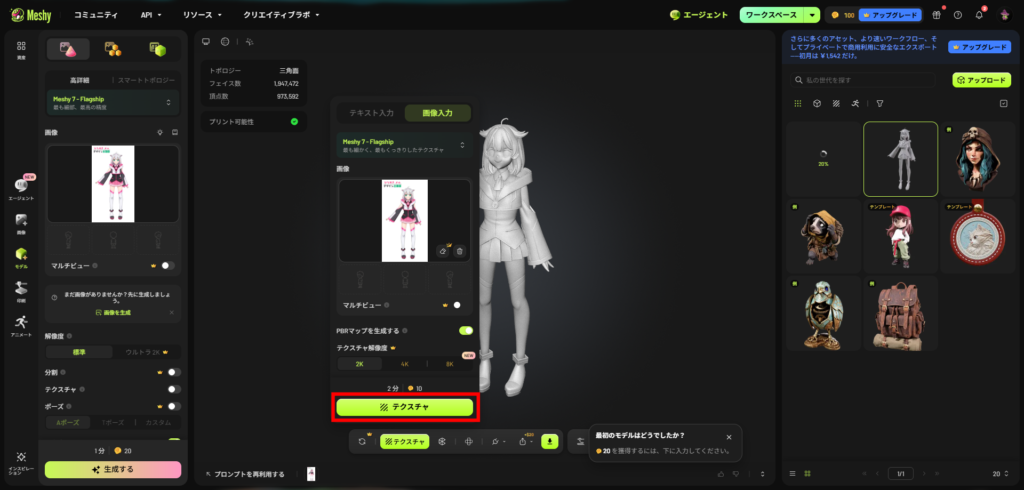
Task: Click the large green テクスチャ generate button
Action: coord(405,407)
